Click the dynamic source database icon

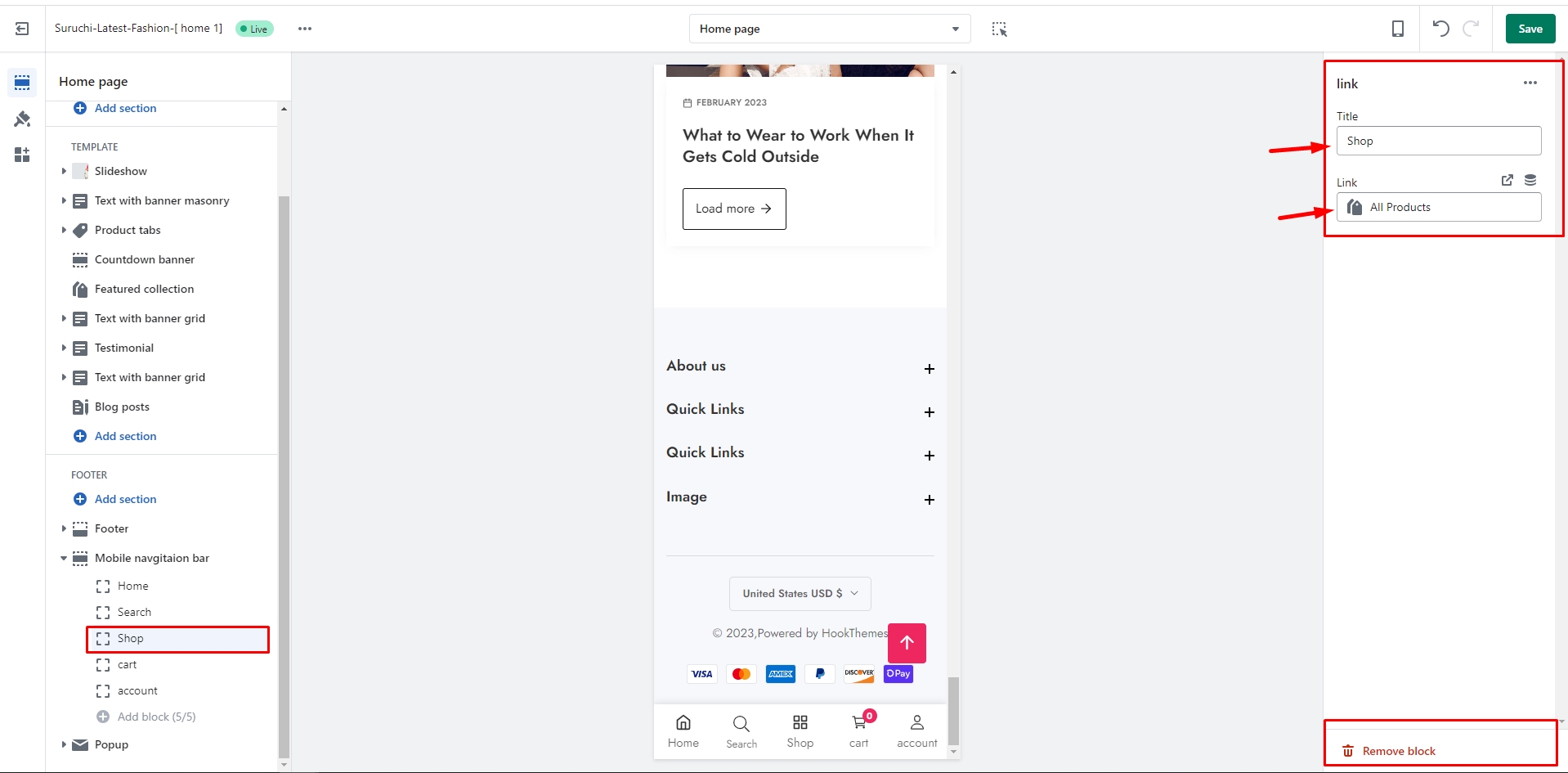1530,181
